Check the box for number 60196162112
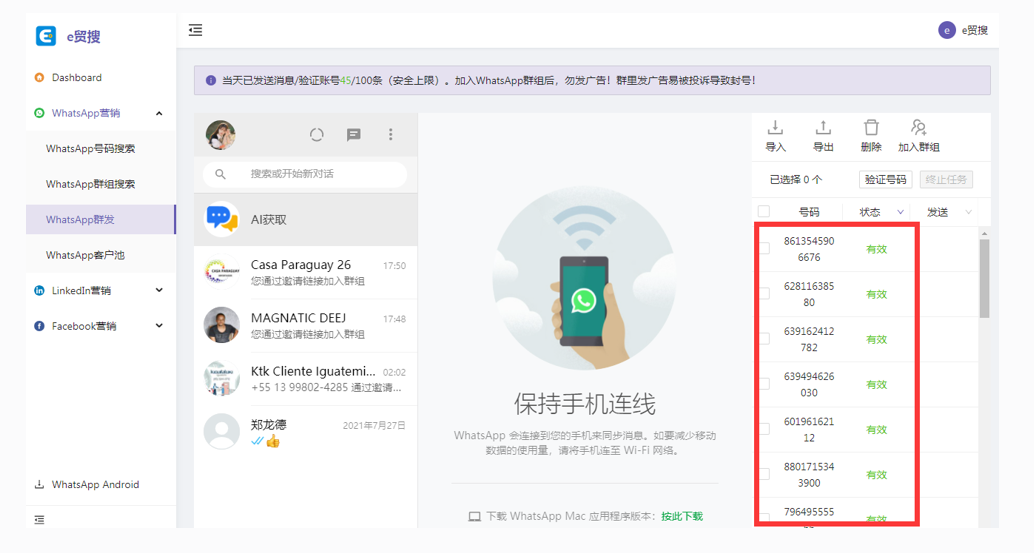The width and height of the screenshot is (1034, 553). pos(764,429)
